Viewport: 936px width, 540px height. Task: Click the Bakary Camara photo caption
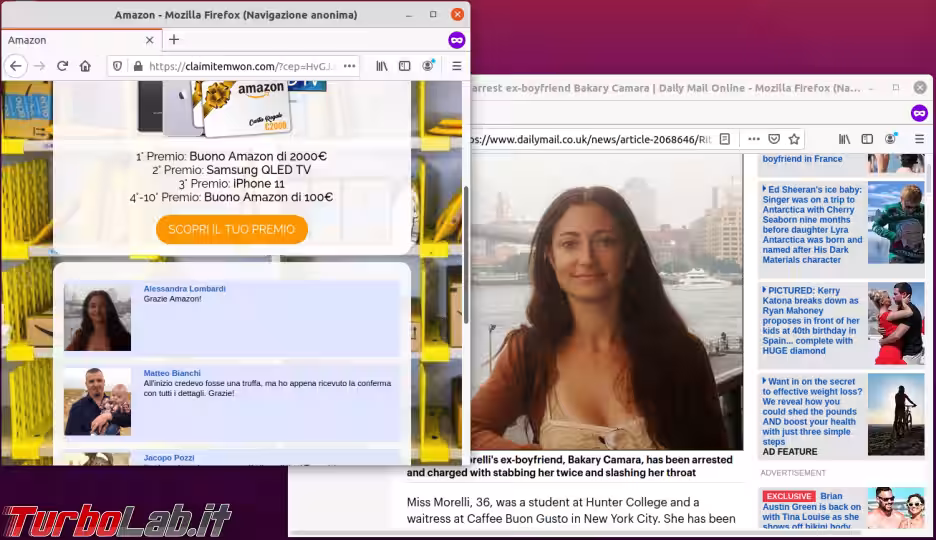pos(569,466)
